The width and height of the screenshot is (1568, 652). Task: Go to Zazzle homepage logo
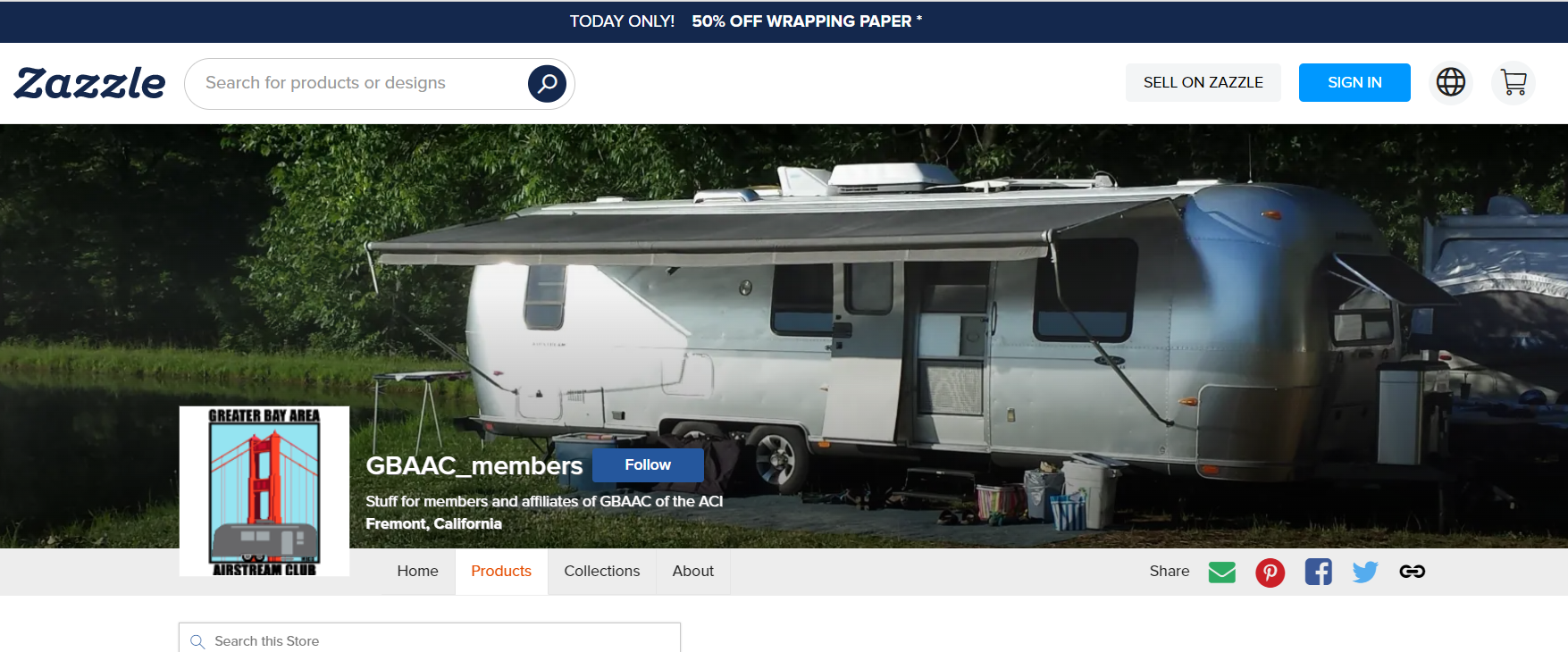89,83
